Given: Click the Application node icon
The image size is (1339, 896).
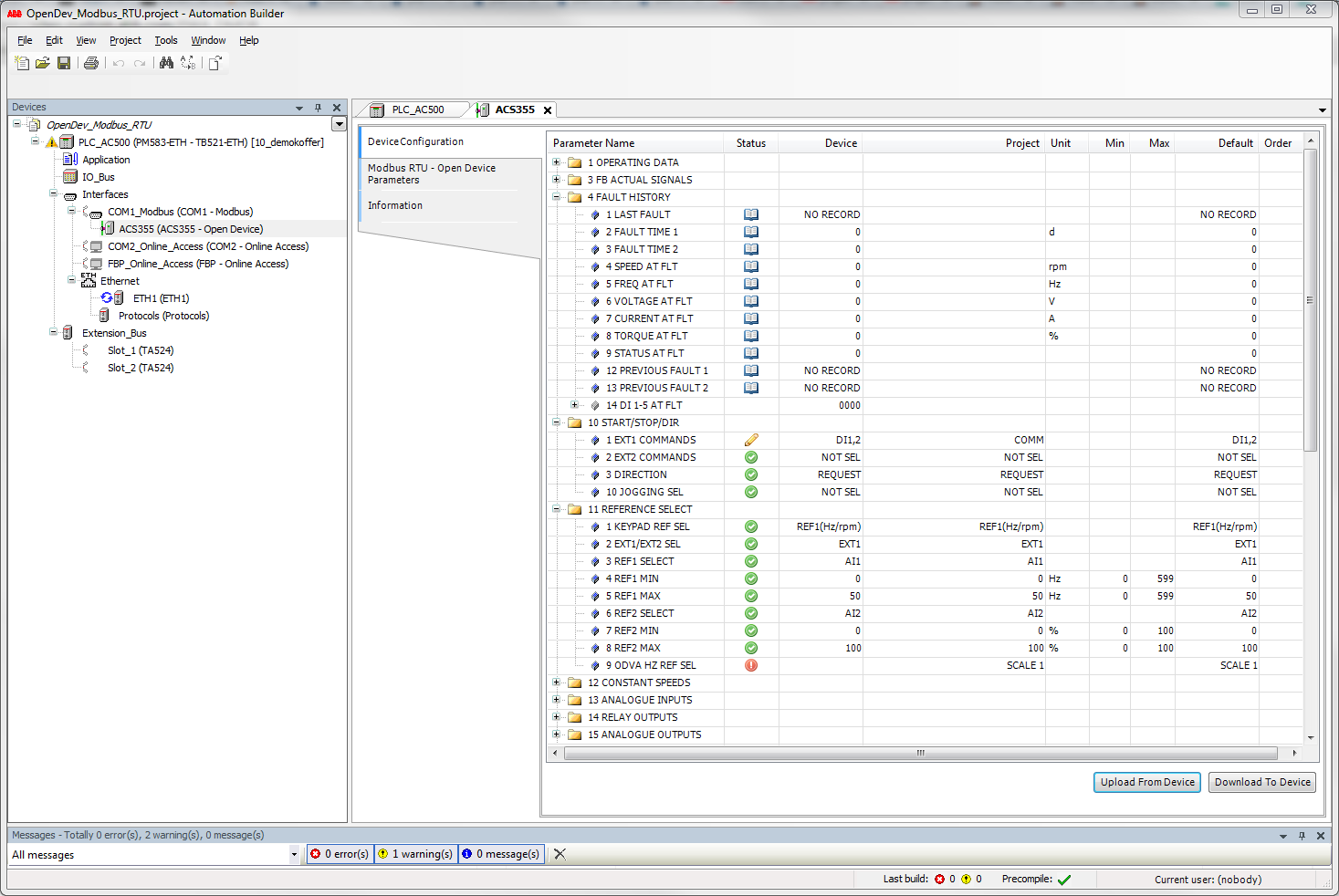Looking at the screenshot, I should click(x=70, y=160).
